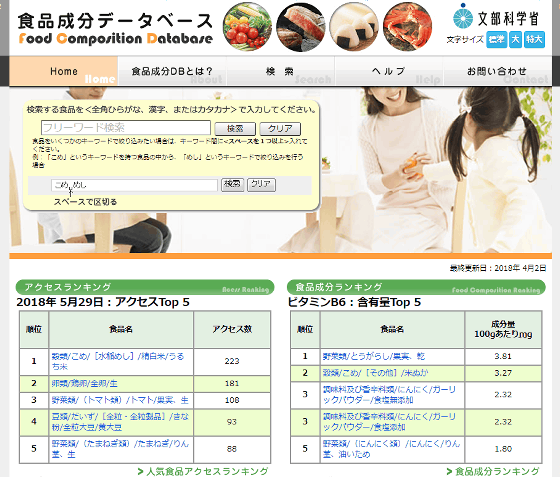Viewport: 560px width, 477px height.
Task: Click the 3.27 component value cell
Action: click(x=503, y=373)
